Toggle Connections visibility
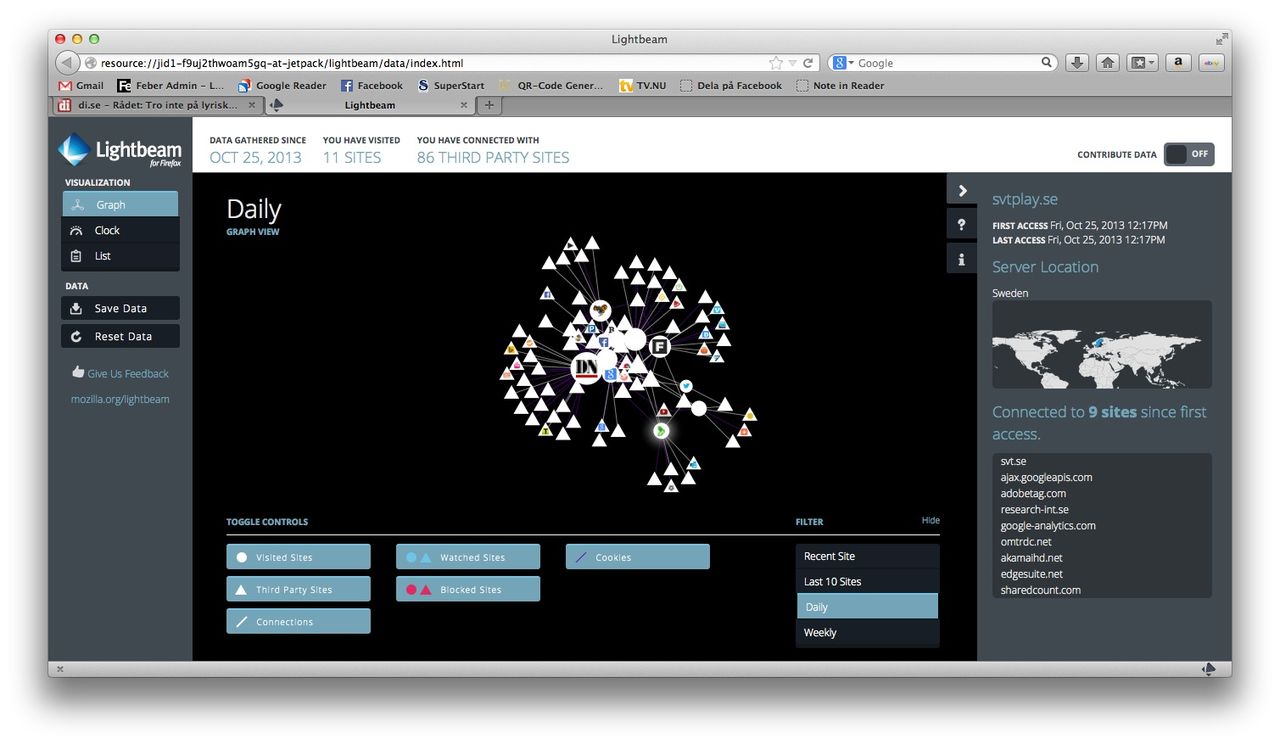 coord(298,621)
